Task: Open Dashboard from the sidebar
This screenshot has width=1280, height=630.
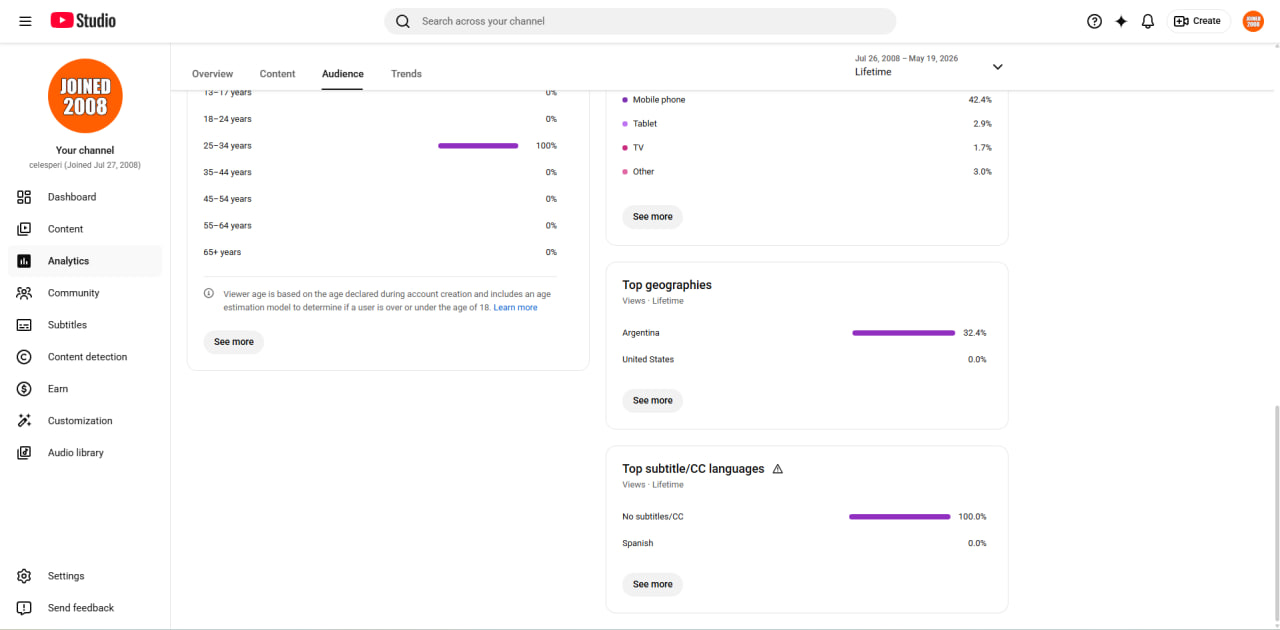Action: [85, 197]
